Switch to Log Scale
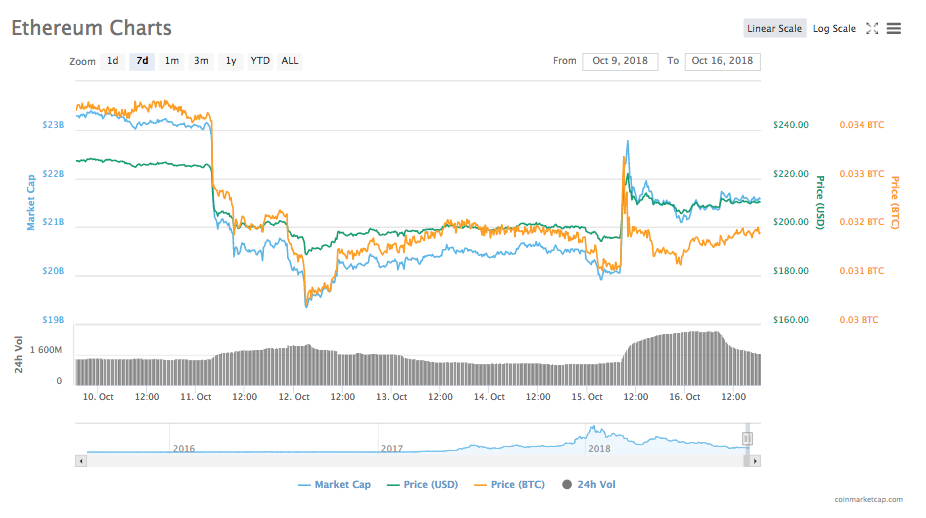This screenshot has height=518, width=926. (x=834, y=28)
